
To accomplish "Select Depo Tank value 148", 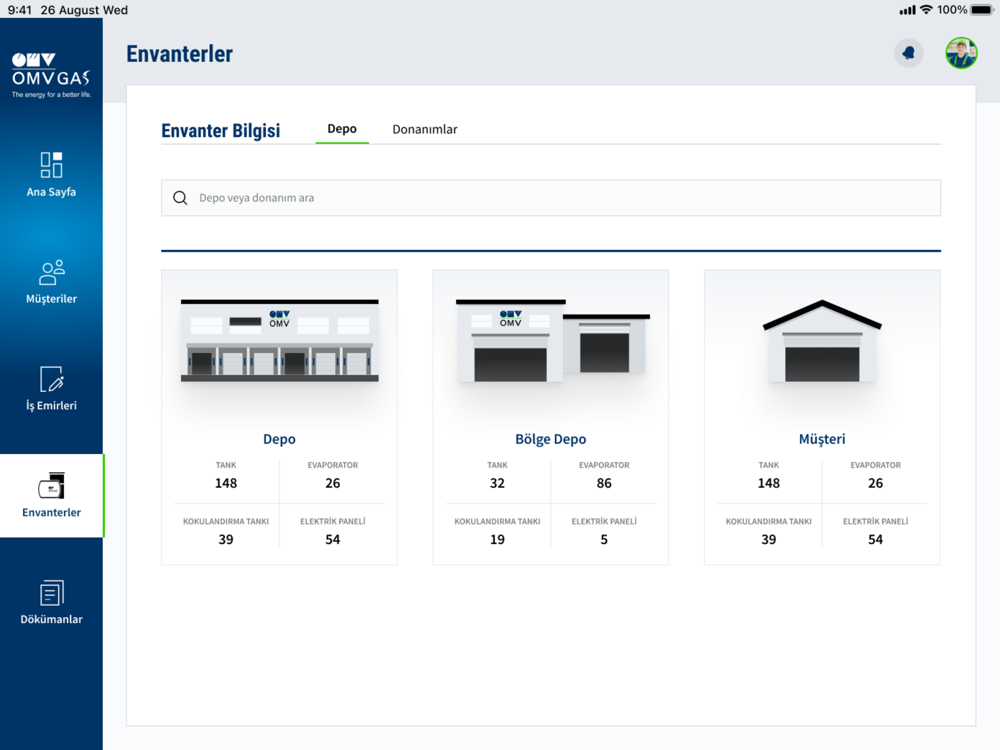I will click(x=226, y=483).
